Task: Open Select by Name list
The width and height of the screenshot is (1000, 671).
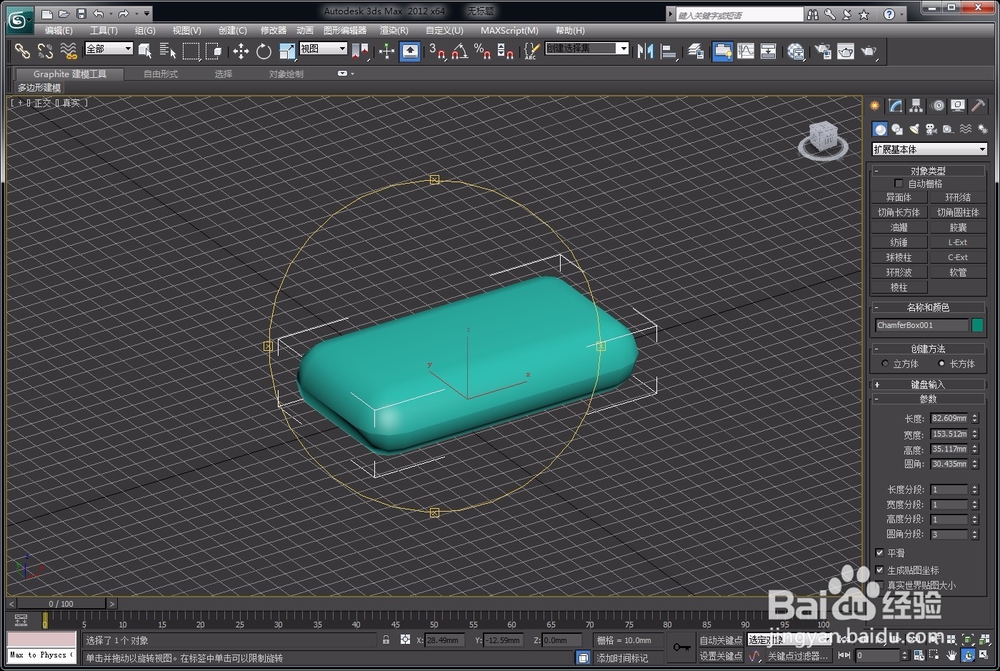Action: 167,51
